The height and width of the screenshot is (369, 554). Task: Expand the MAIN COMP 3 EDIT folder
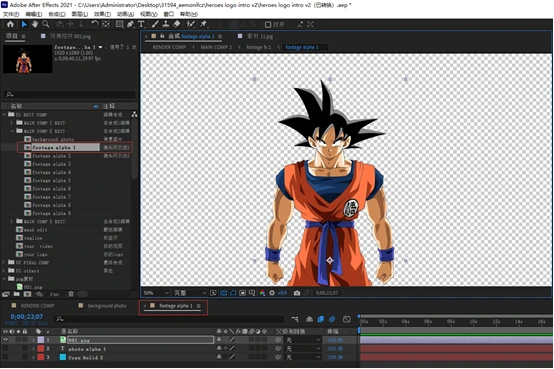click(x=12, y=221)
